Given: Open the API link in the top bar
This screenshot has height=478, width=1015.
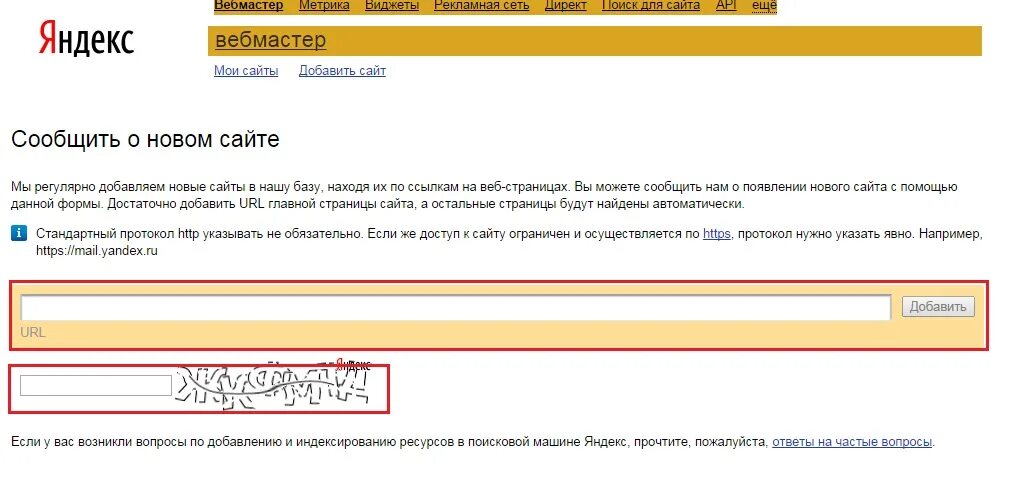Looking at the screenshot, I should tap(726, 6).
